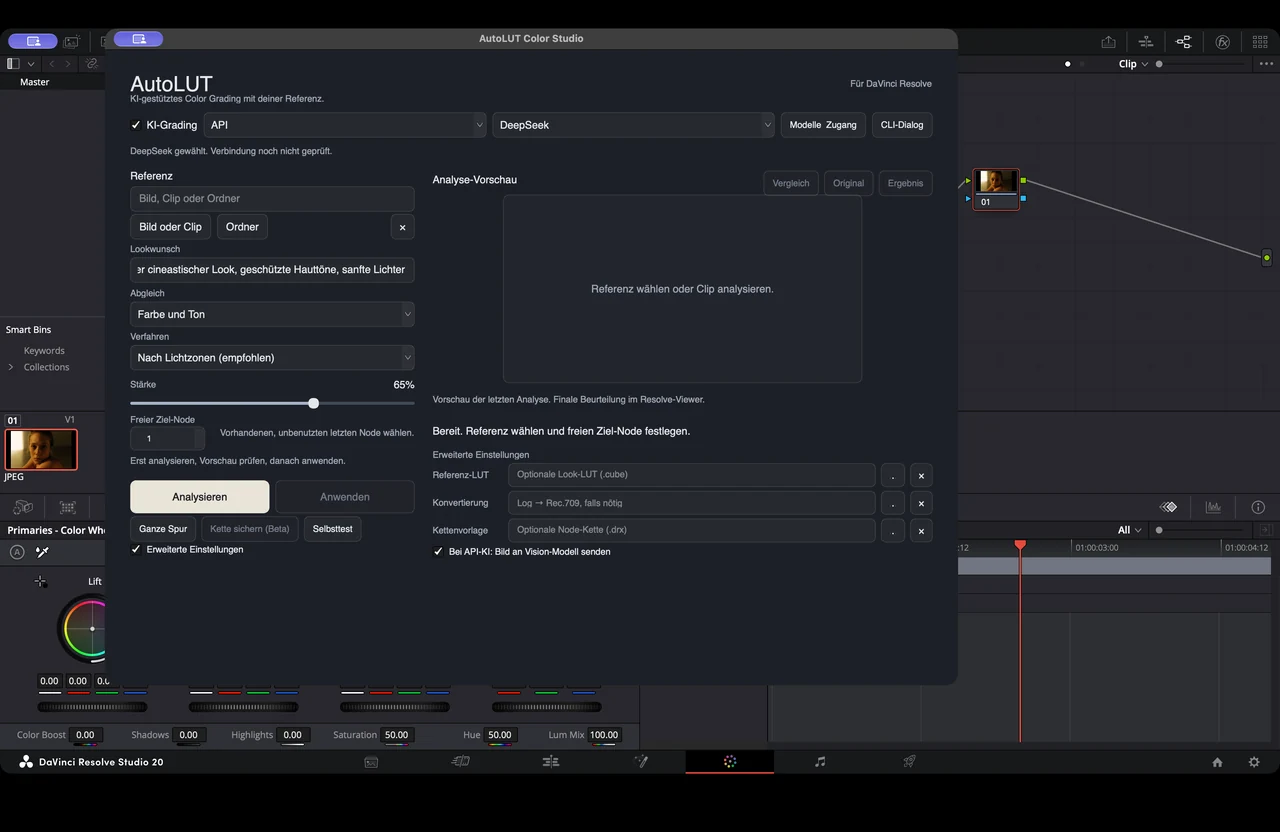Screen dimensions: 1280x832
Task: Open the Cut page icon
Action: [x=460, y=762]
